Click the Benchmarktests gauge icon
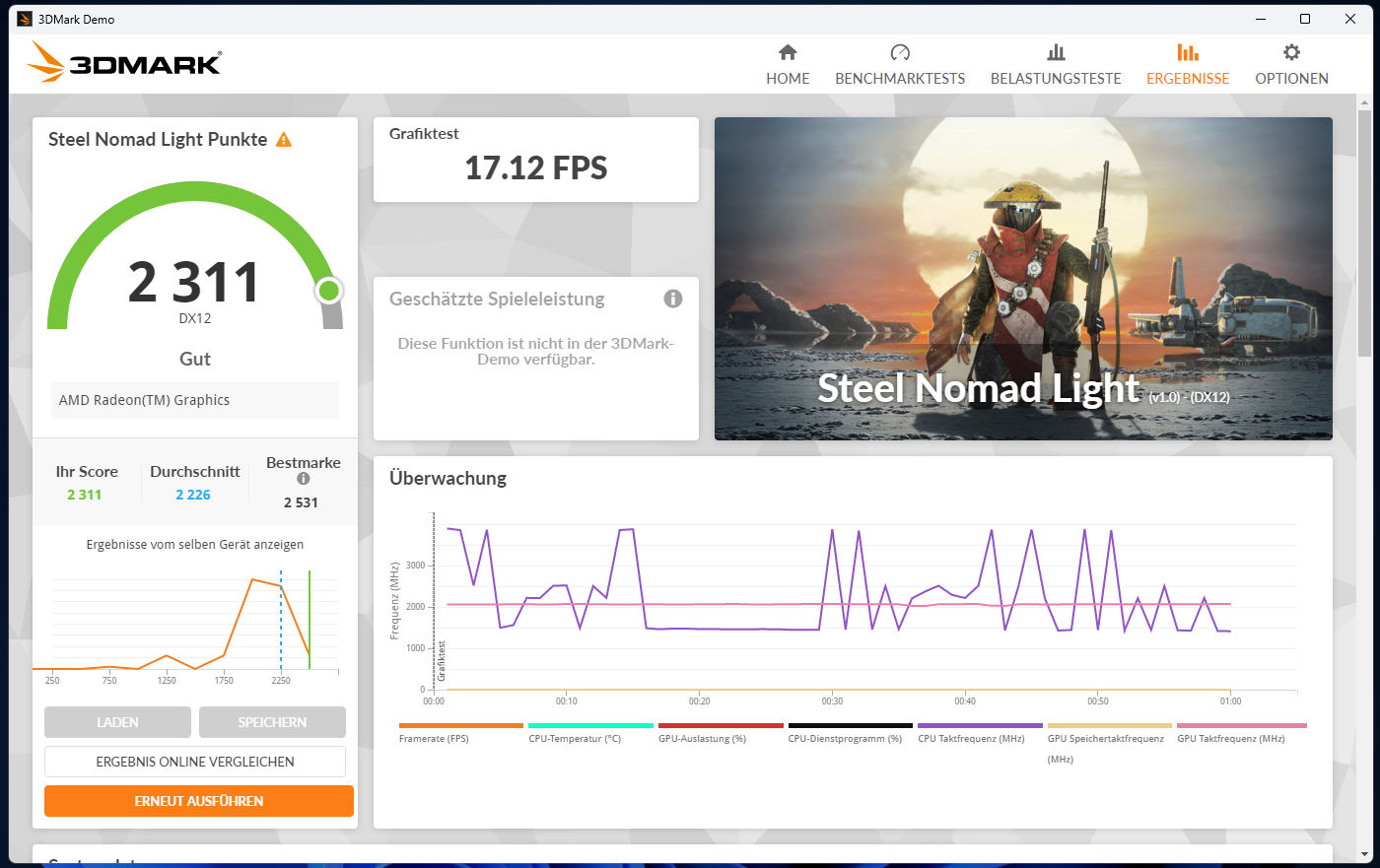Screen dimensions: 1380x868 point(900,52)
